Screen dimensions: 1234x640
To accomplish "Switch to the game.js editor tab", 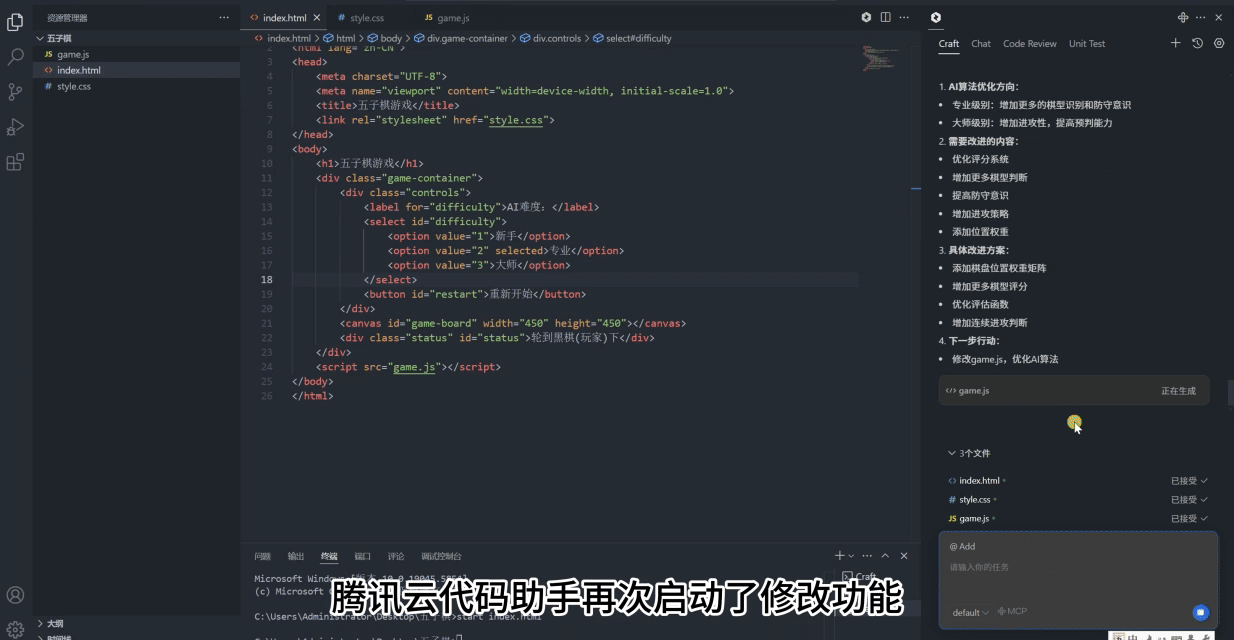I will tap(453, 18).
